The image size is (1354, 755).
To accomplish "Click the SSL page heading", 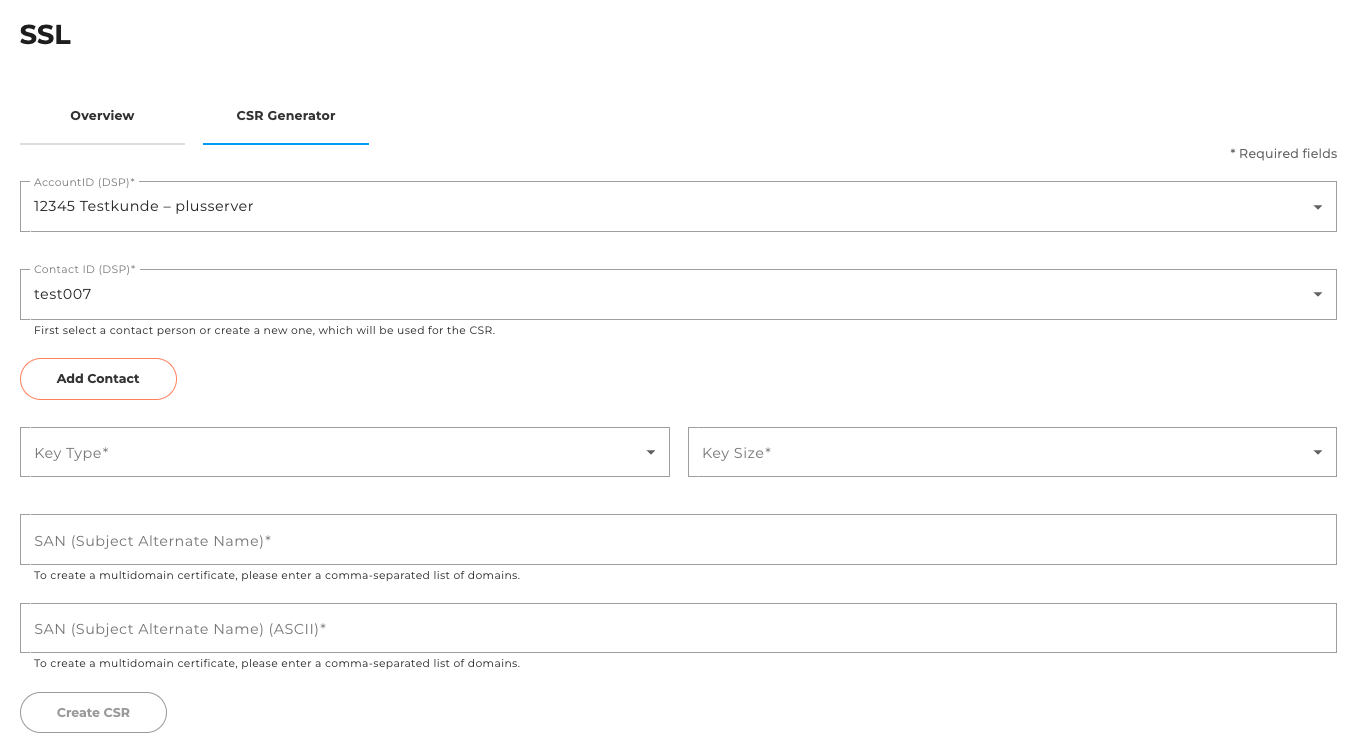I will click(x=45, y=34).
